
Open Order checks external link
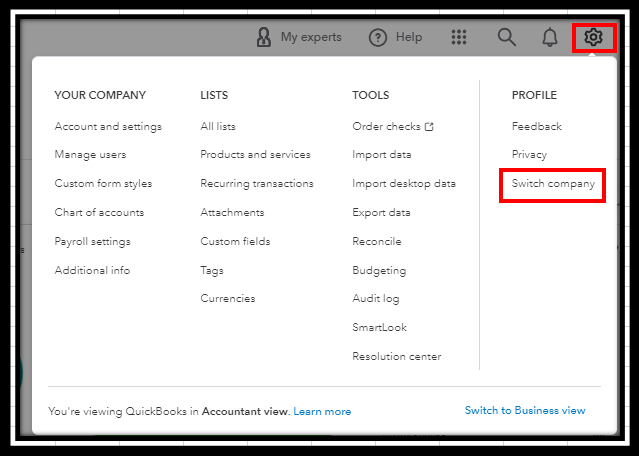(393, 127)
